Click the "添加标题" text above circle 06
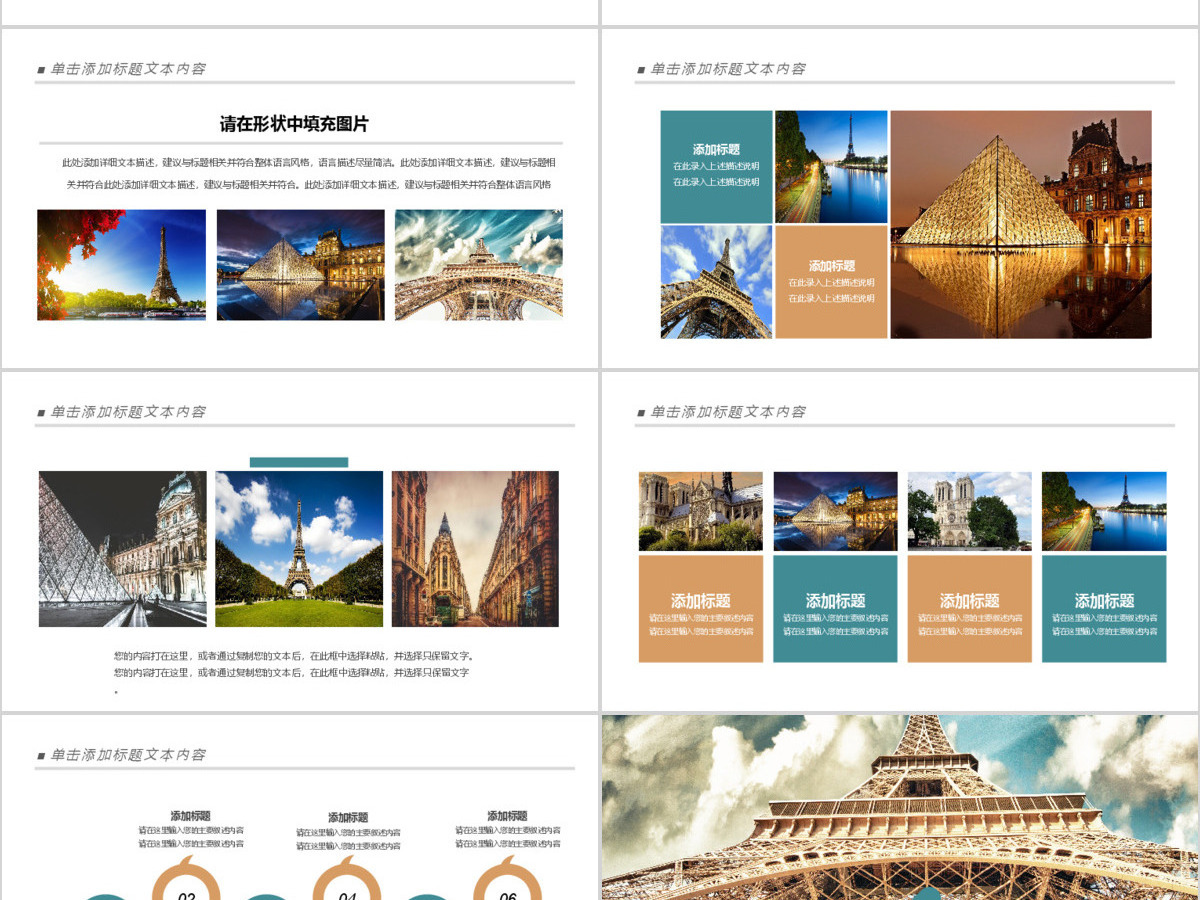 [507, 816]
